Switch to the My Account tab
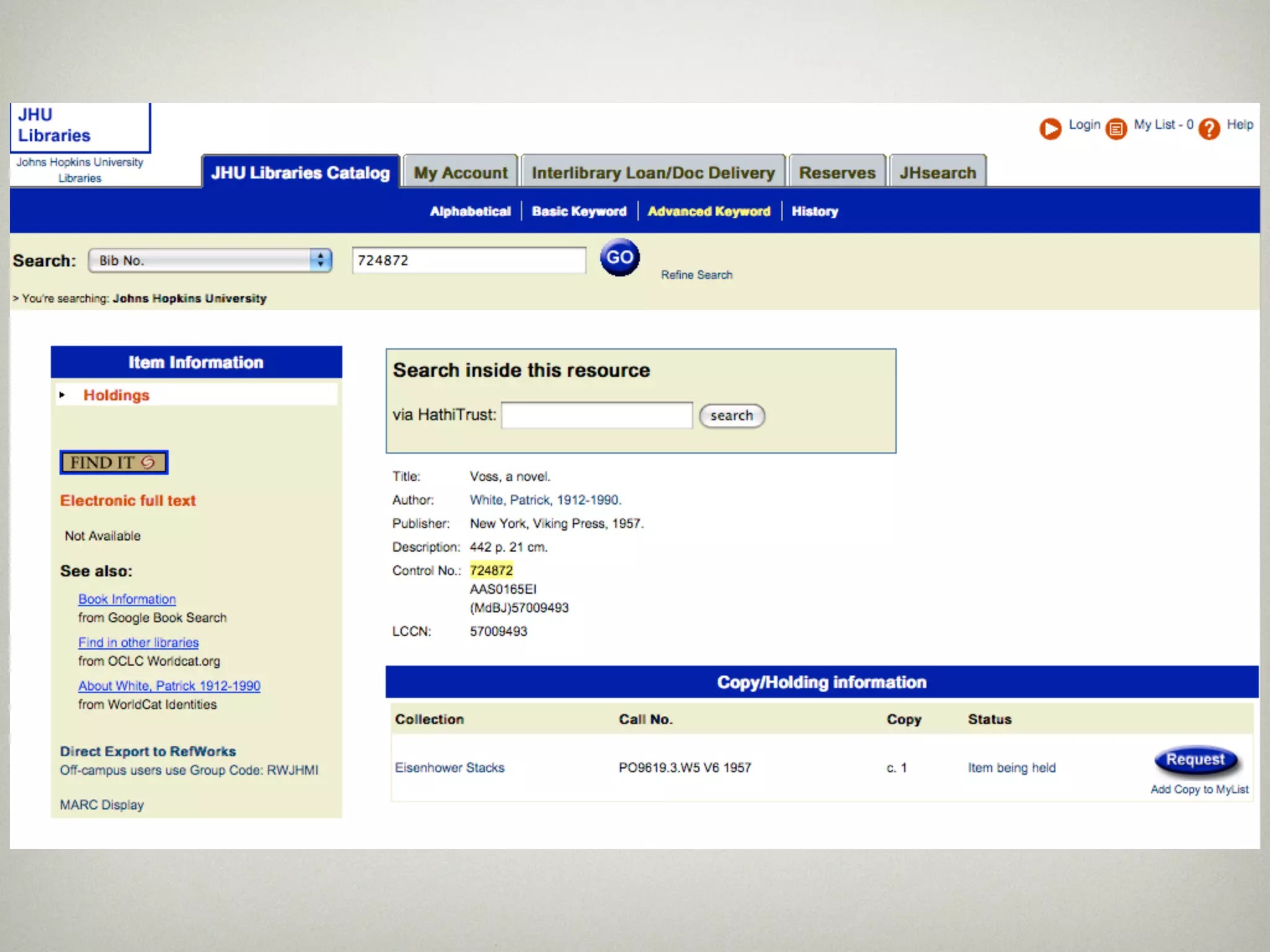This screenshot has height=952, width=1270. pyautogui.click(x=460, y=172)
